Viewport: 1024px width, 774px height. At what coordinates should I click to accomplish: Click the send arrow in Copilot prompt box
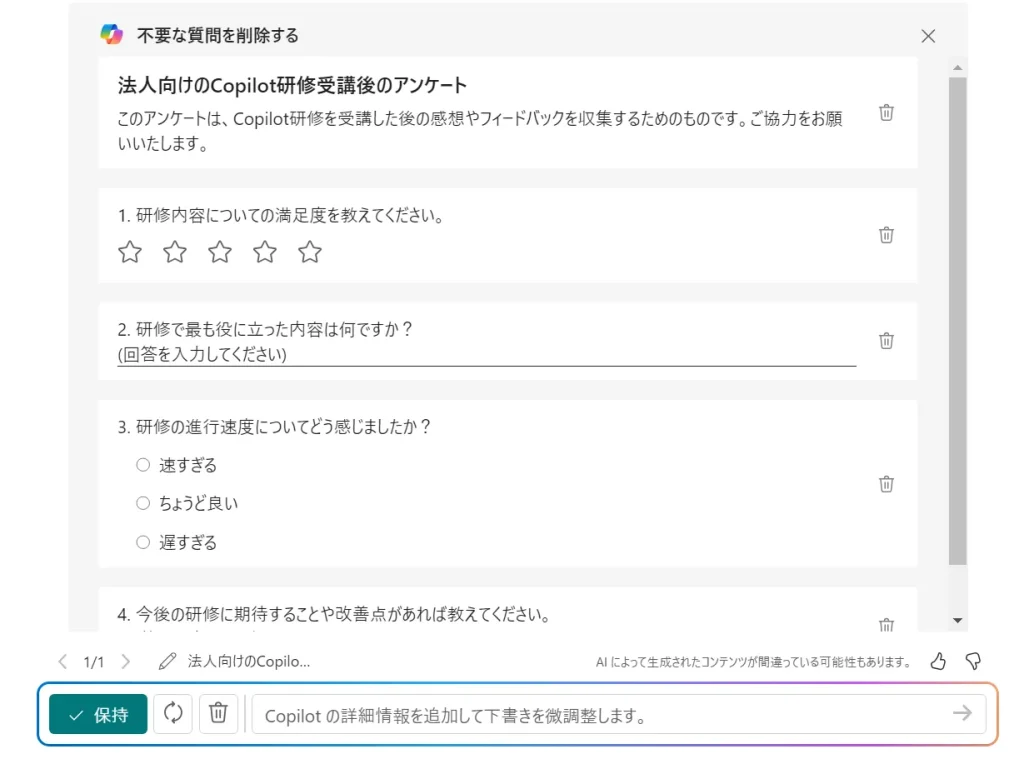pyautogui.click(x=962, y=714)
